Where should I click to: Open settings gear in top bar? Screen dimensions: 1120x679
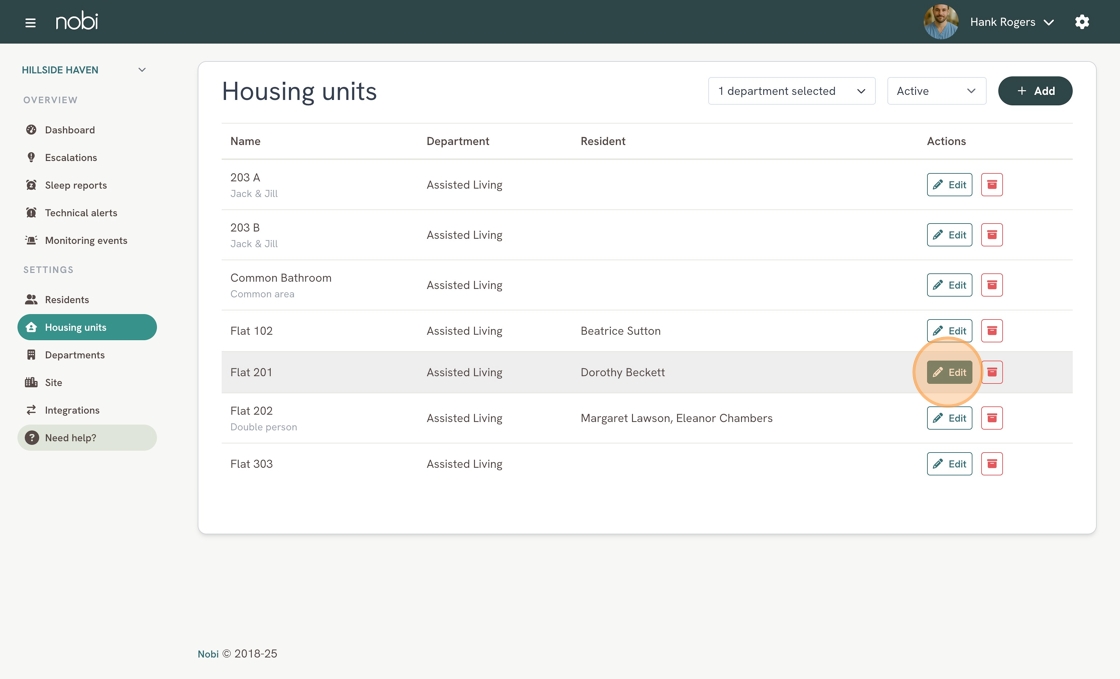tap(1082, 22)
